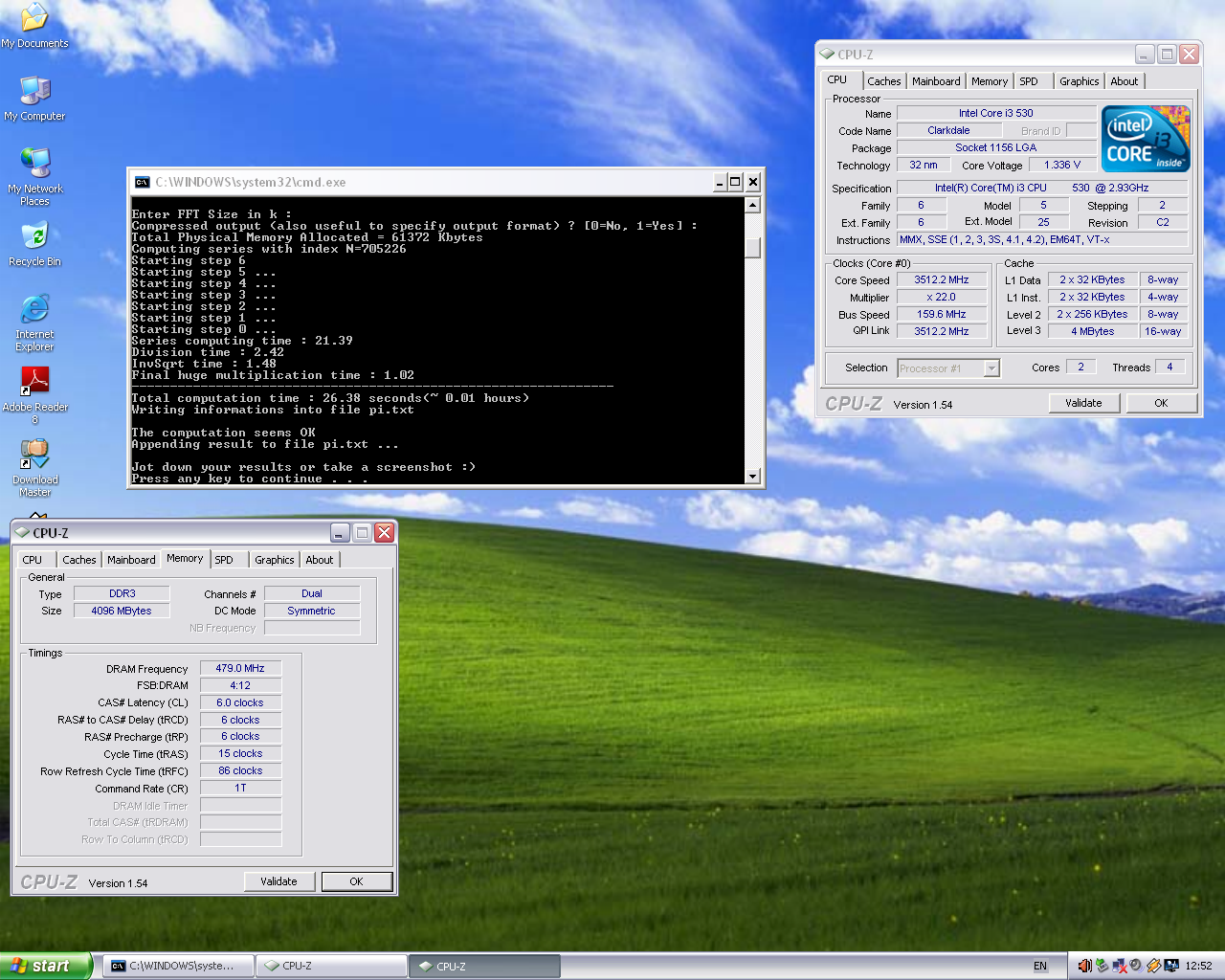Activate second CPU-Z taskbar button

484,966
